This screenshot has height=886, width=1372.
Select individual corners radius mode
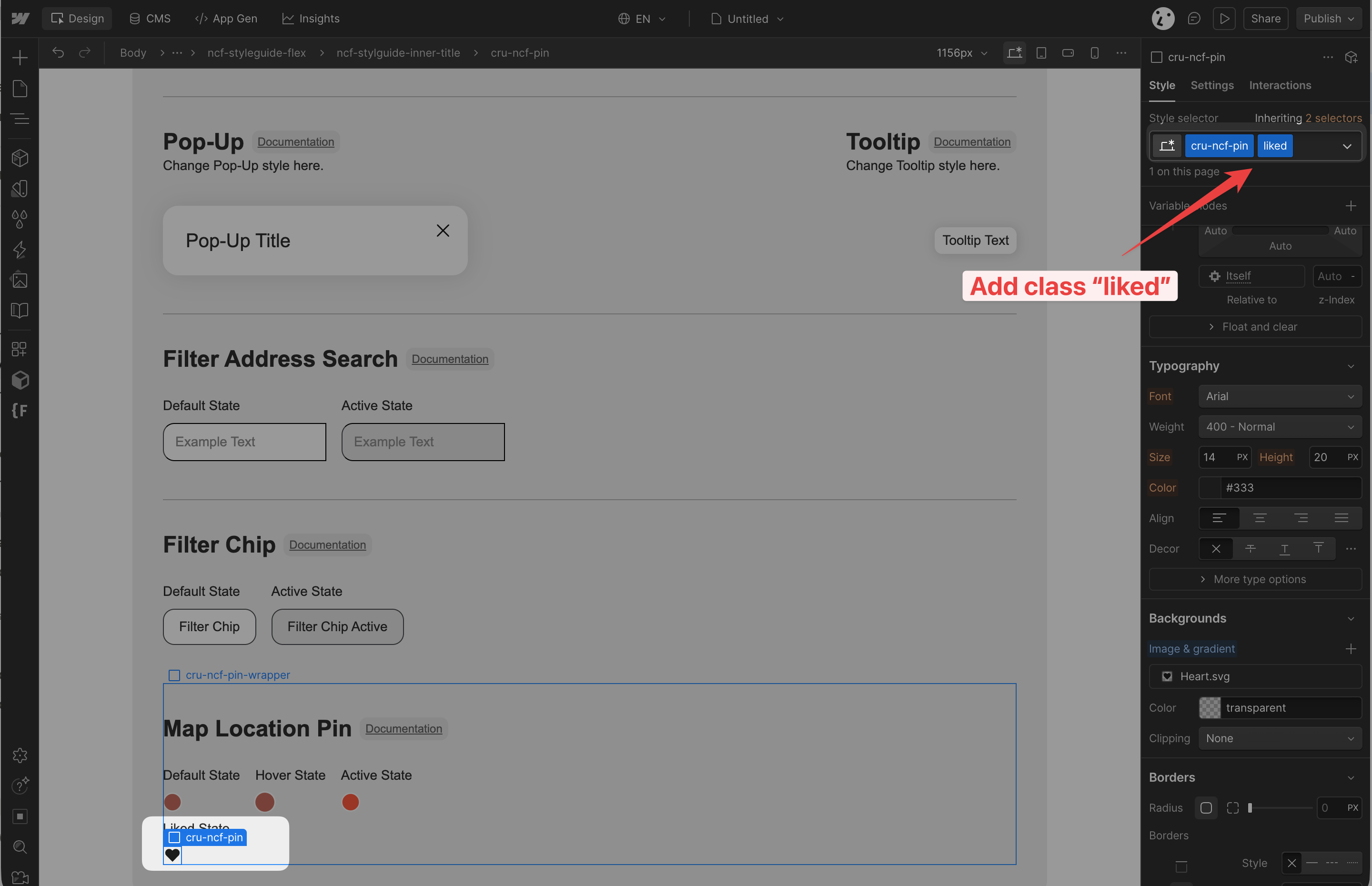1232,808
